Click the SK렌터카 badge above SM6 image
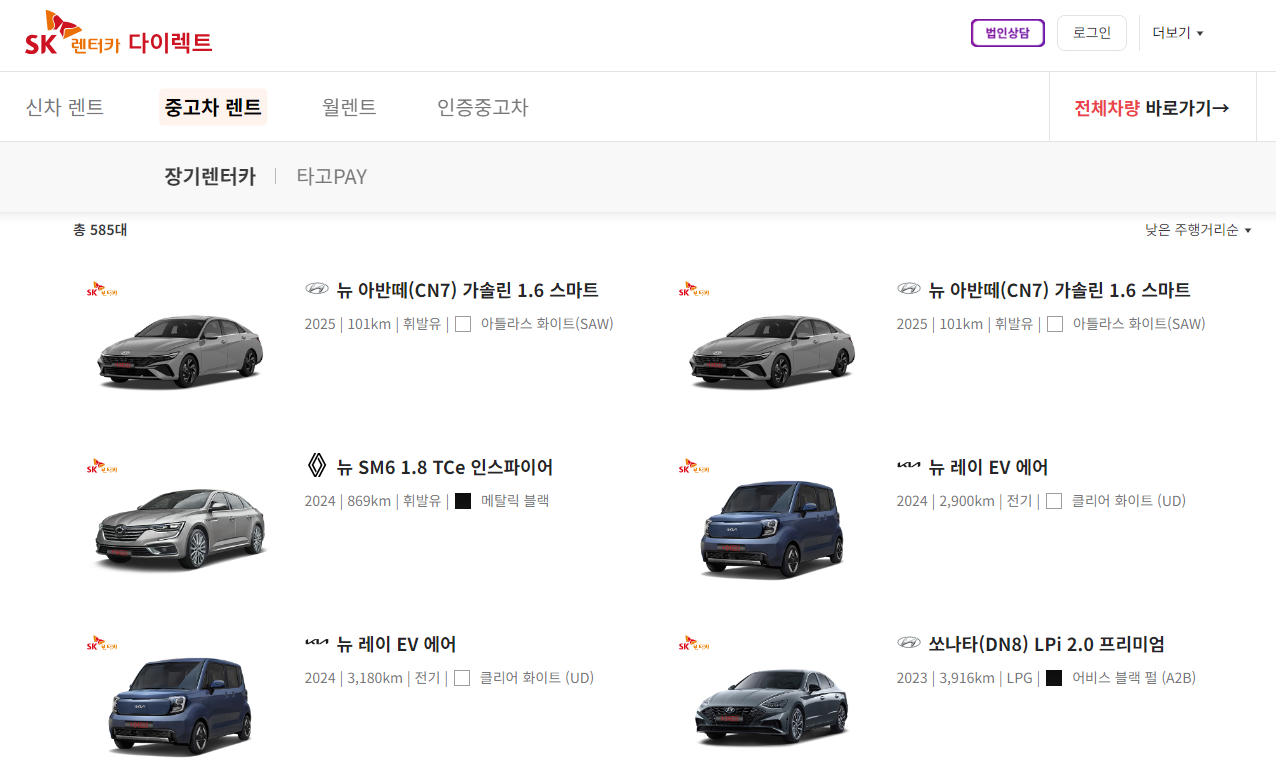1276x771 pixels. (x=103, y=466)
